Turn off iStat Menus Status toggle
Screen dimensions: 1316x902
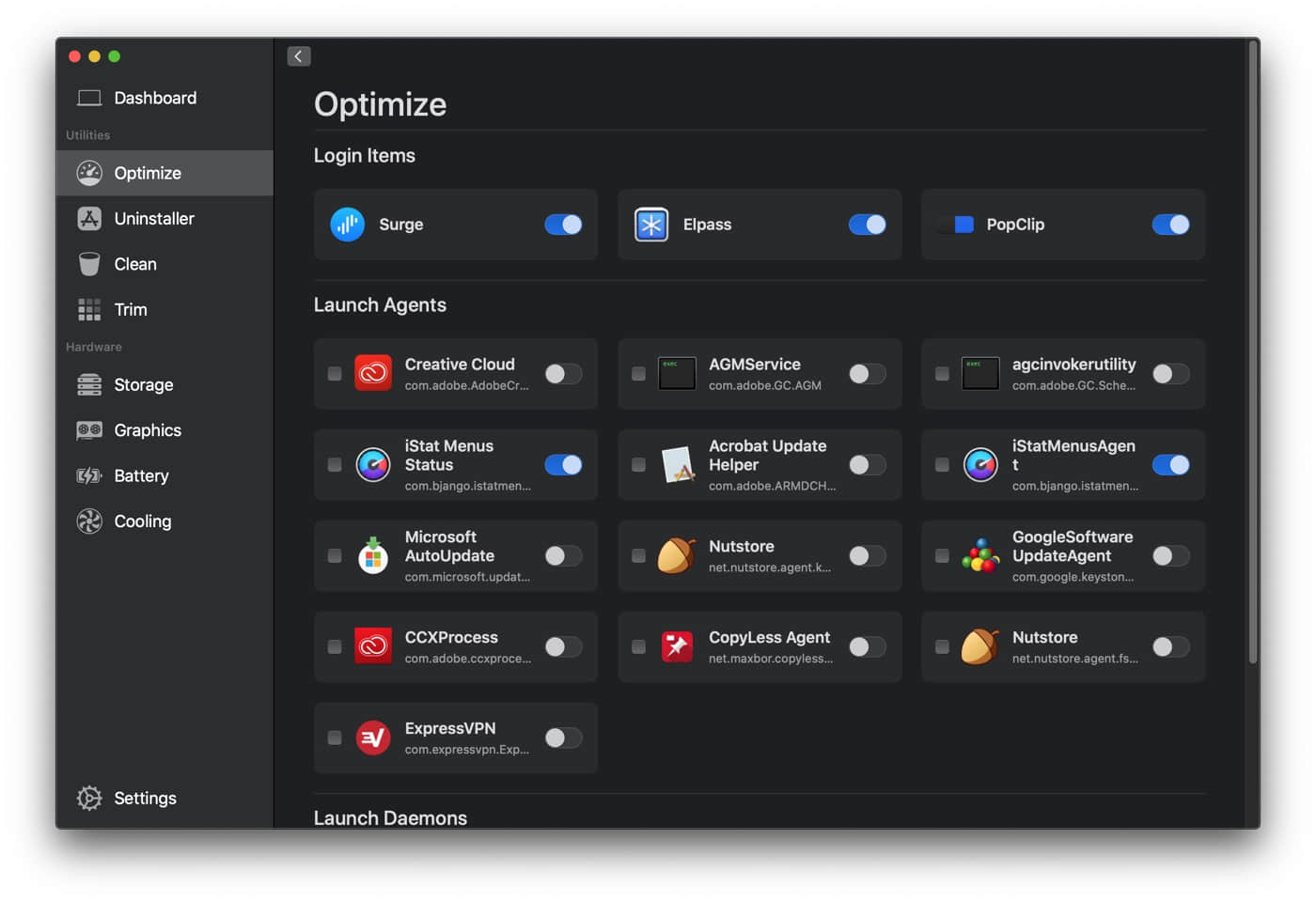(563, 464)
